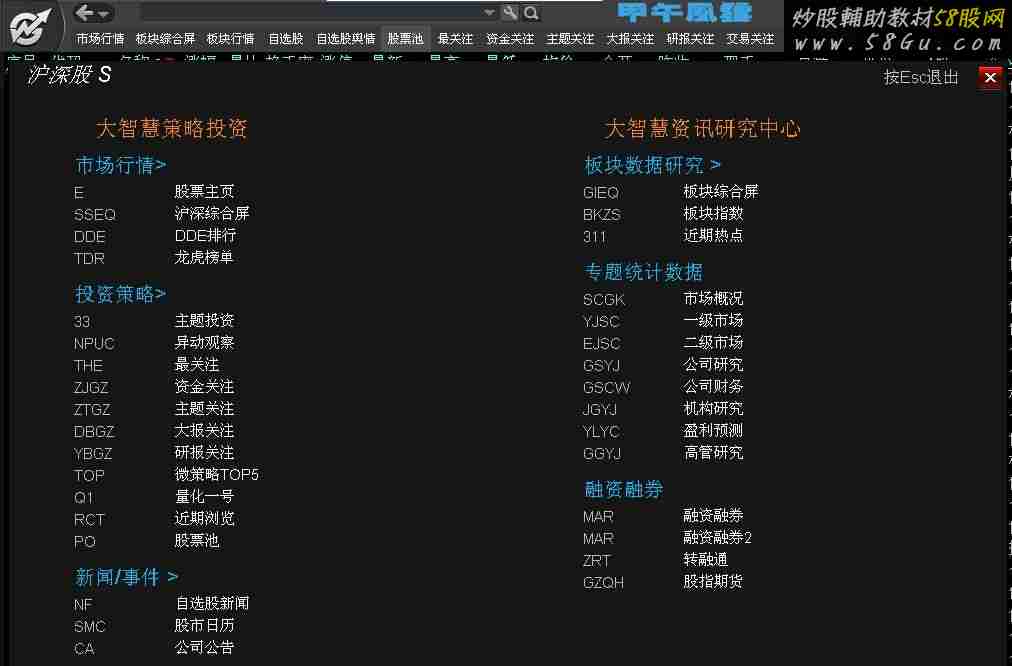
Task: Open the 微策略TOP5 entry
Action: click(x=217, y=474)
